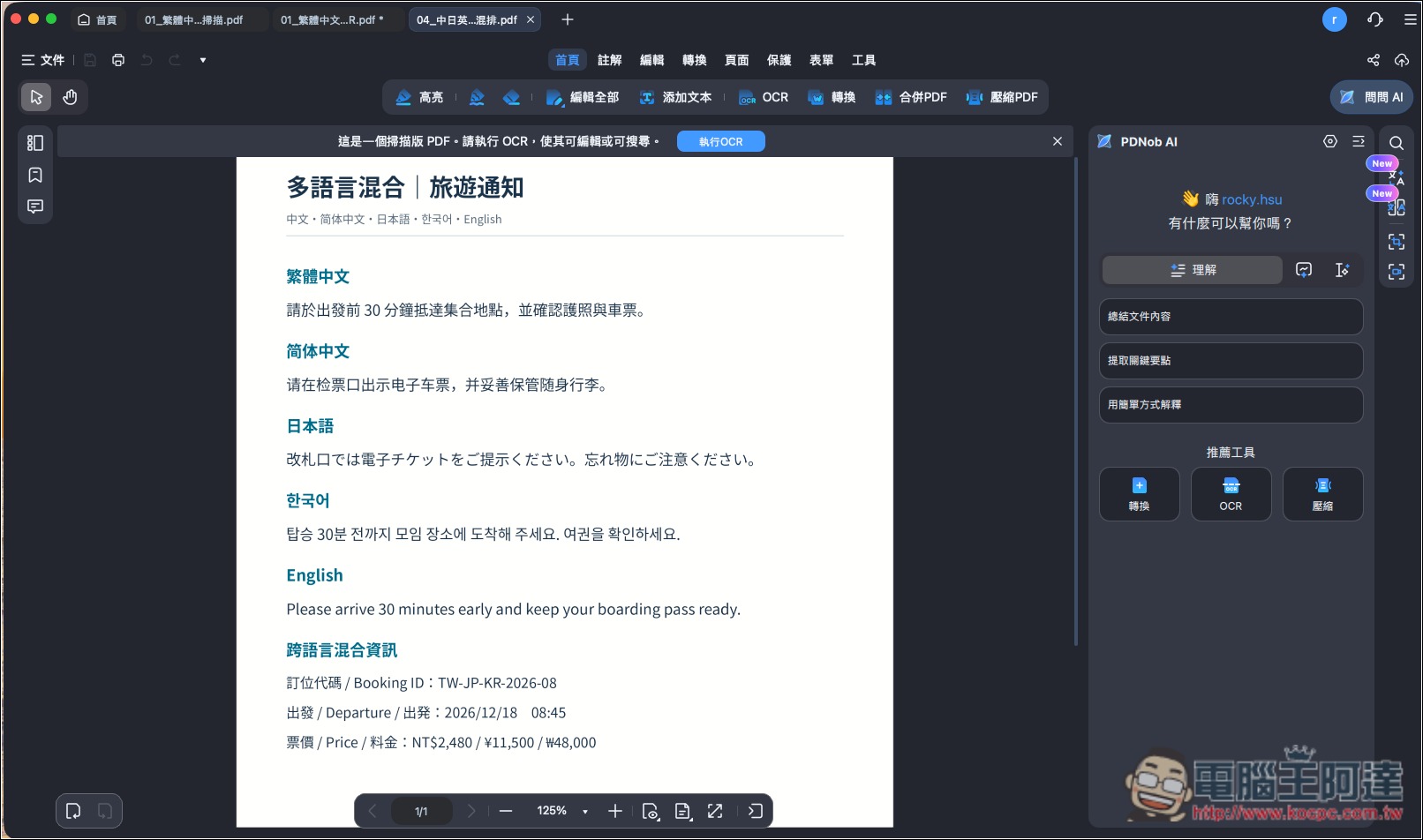The image size is (1423, 840).
Task: Click the 壓縮 recommended tool card
Action: point(1322,494)
